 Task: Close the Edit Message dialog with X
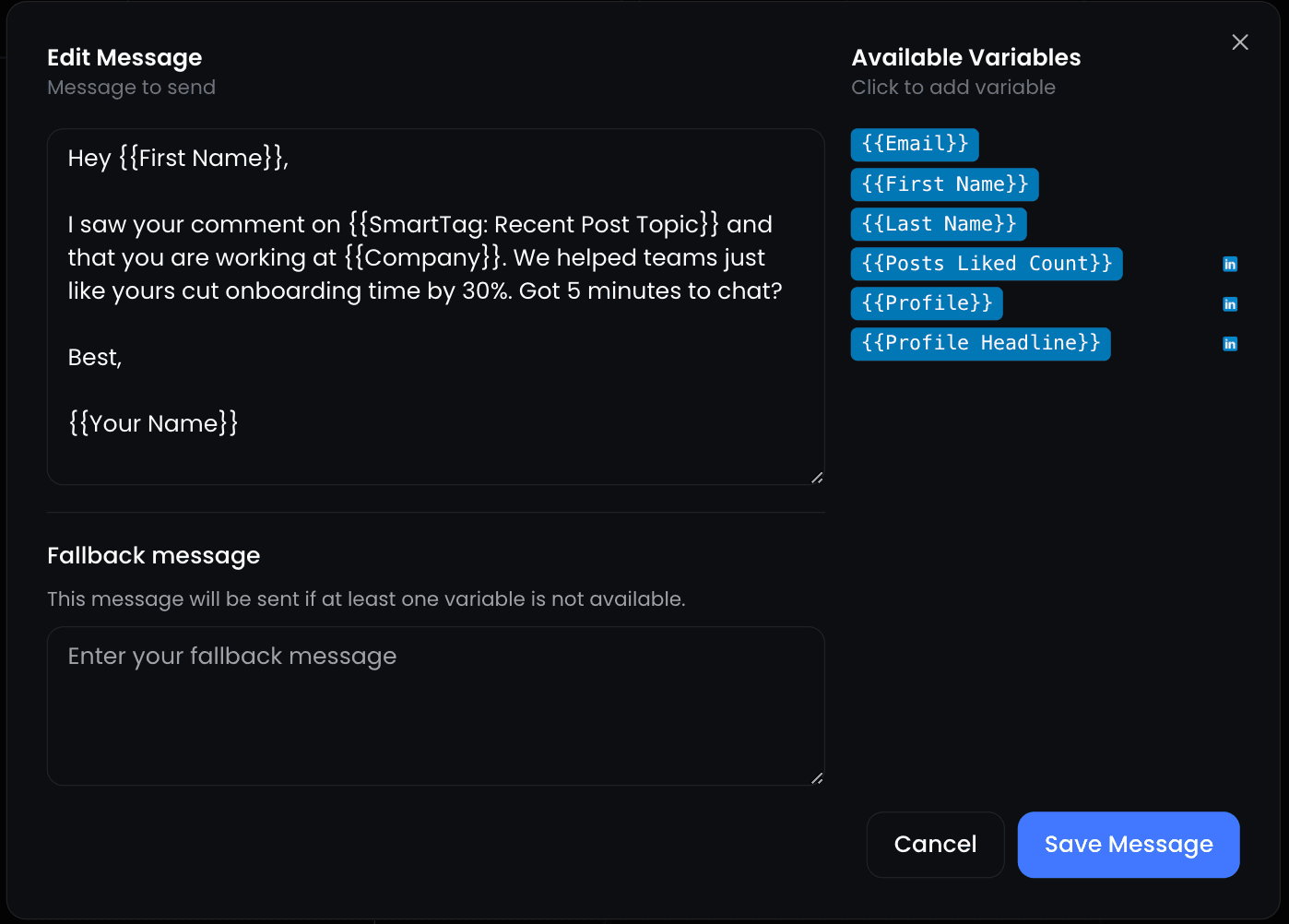(x=1240, y=42)
